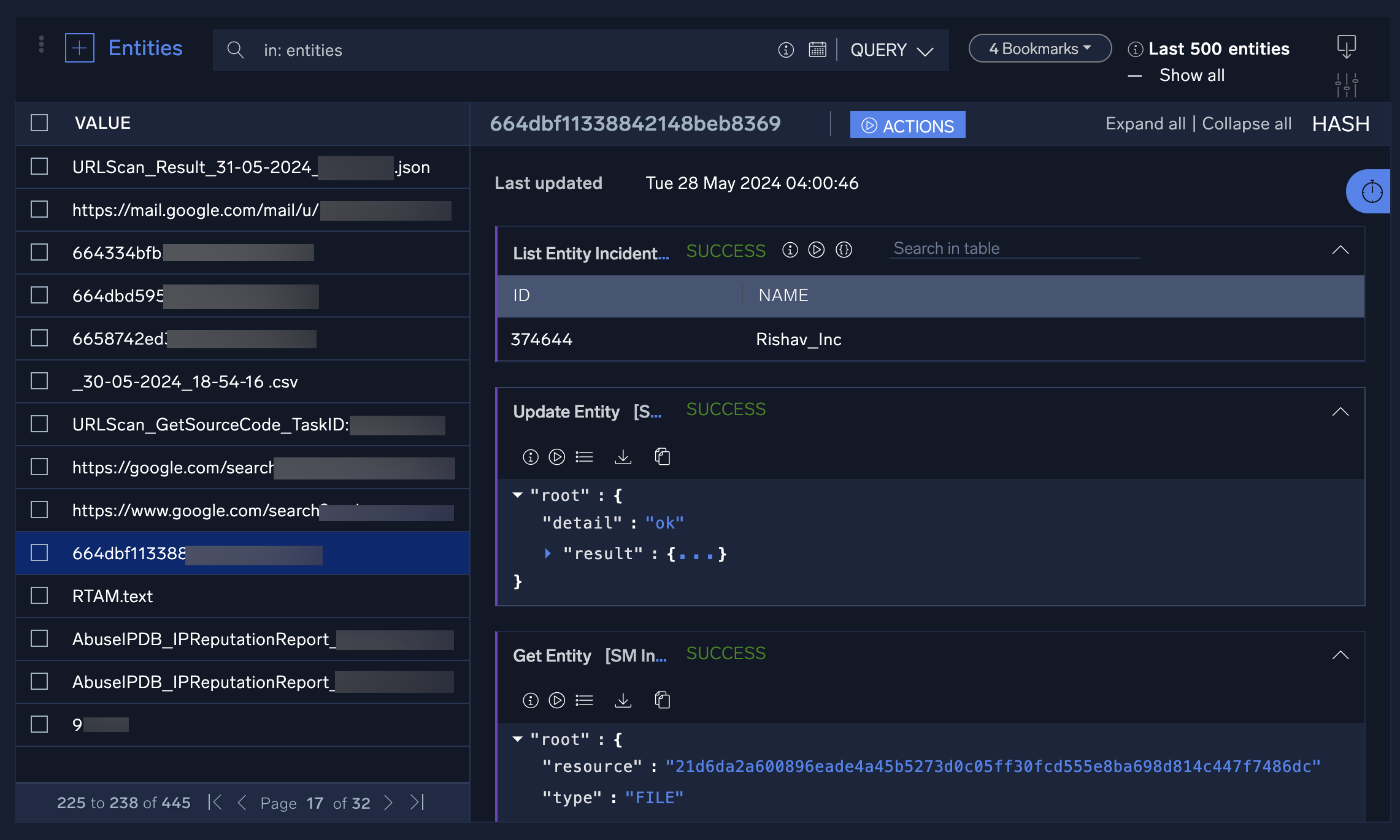Open the calendar date picker in search bar
1400x840 pixels.
[817, 50]
